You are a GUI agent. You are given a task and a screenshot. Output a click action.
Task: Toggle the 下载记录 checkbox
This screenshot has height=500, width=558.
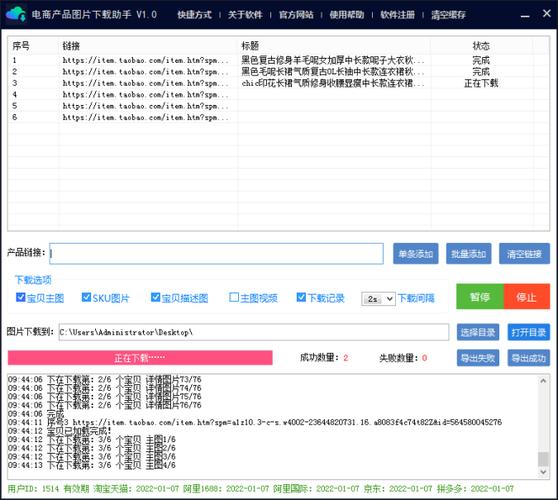coord(301,297)
